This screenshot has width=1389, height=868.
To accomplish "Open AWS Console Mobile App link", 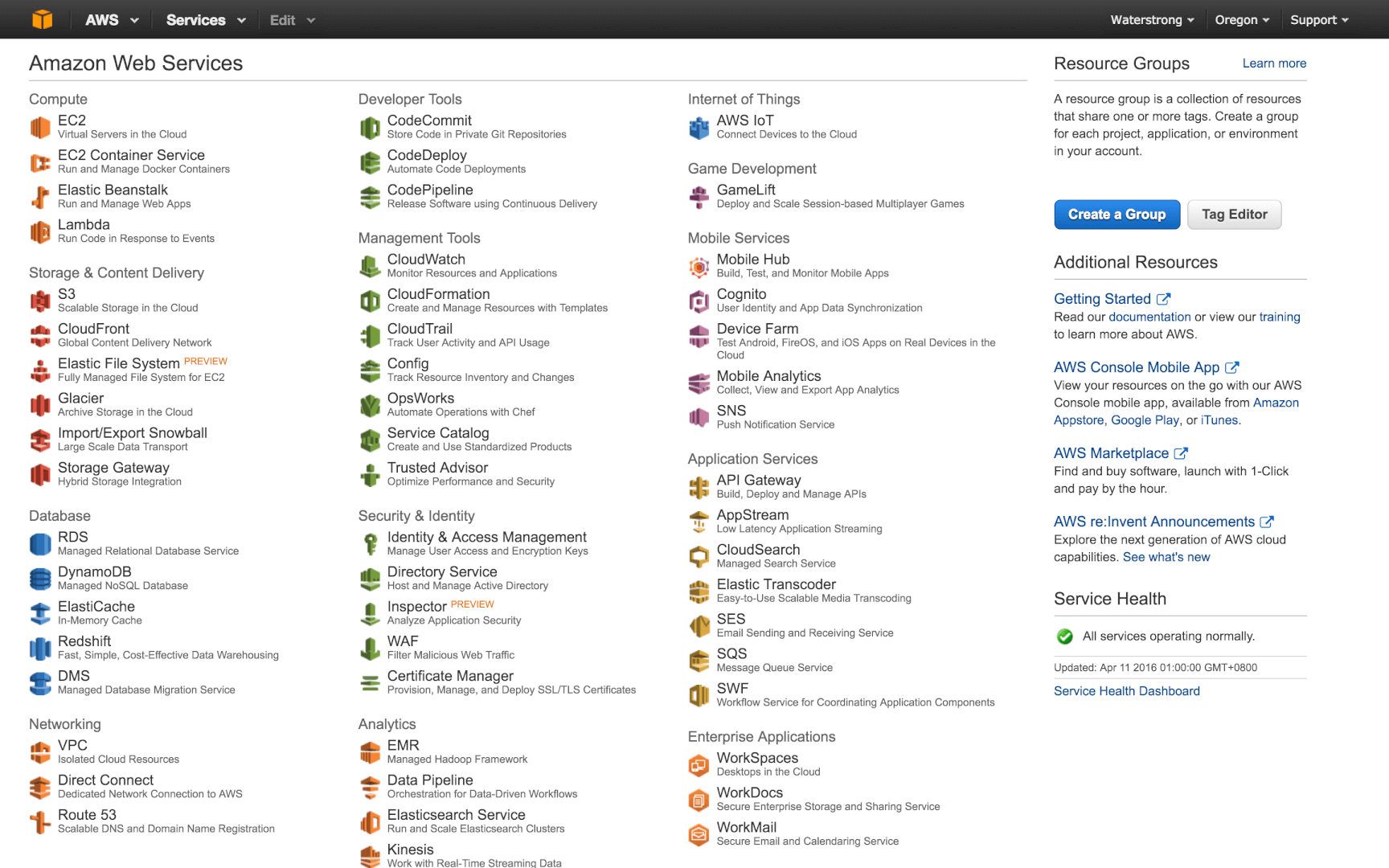I will pyautogui.click(x=1146, y=367).
